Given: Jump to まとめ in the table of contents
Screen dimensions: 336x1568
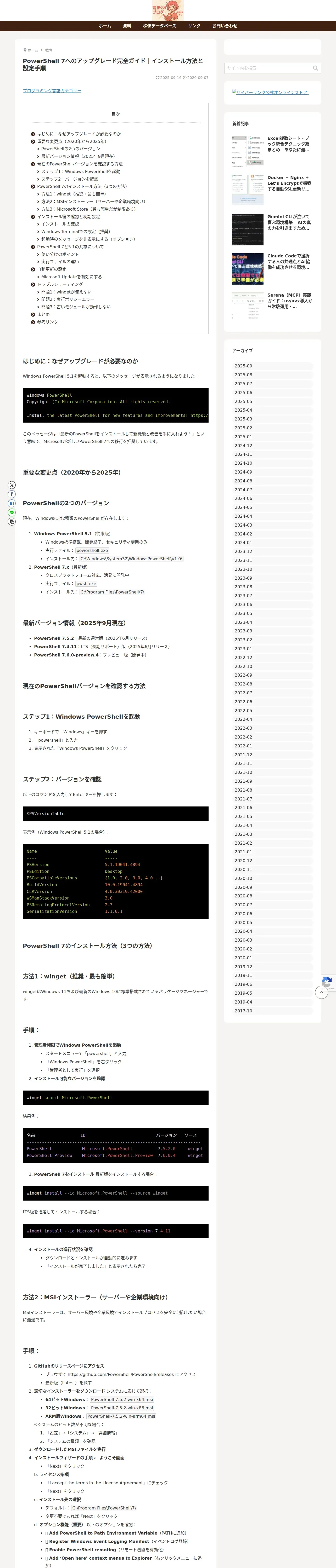Looking at the screenshot, I should 43,315.
